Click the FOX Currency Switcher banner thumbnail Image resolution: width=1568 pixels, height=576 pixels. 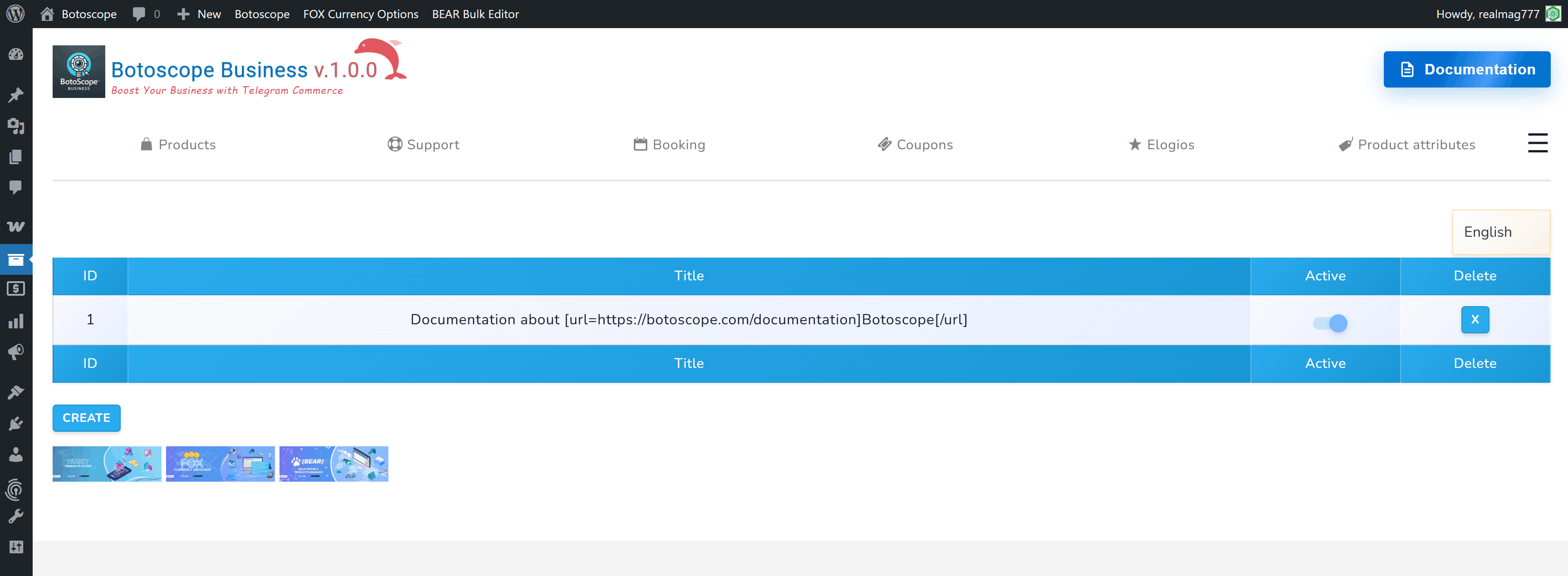click(x=220, y=464)
